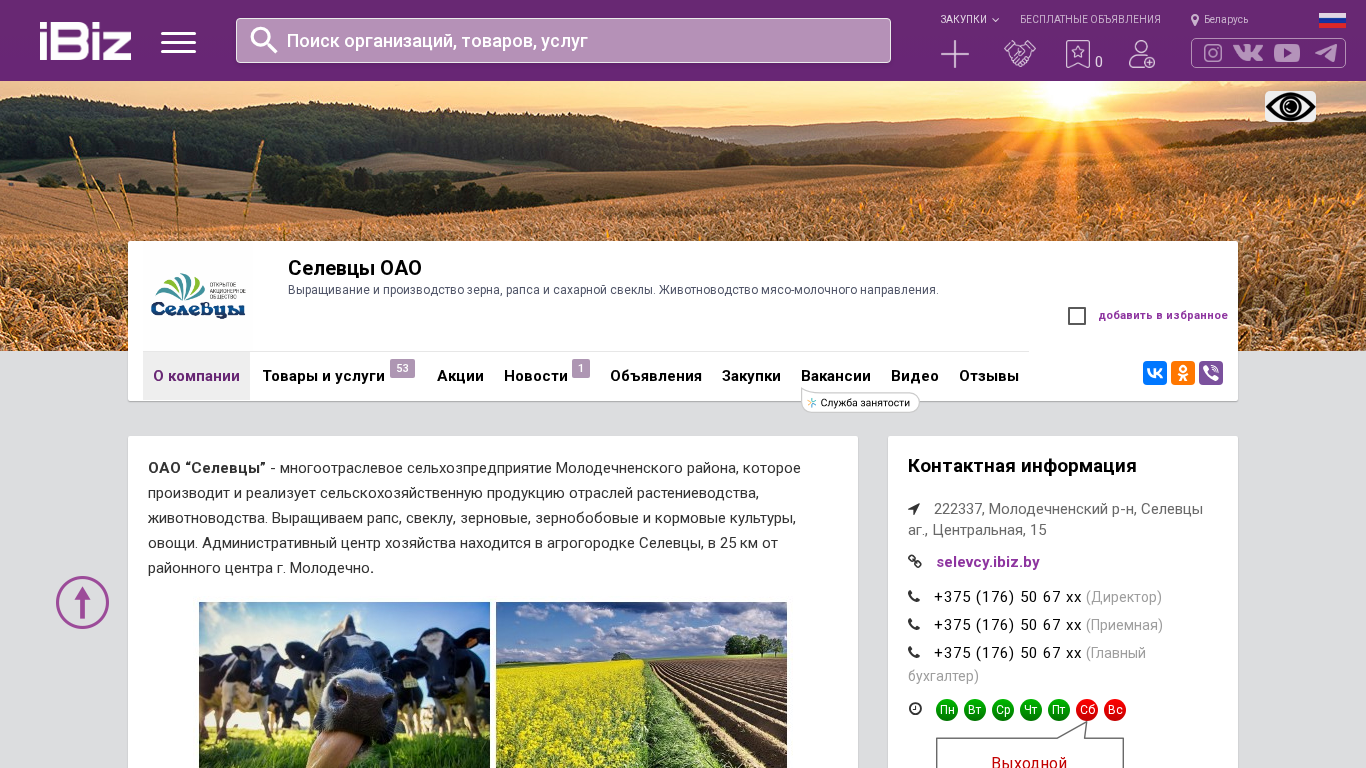
Task: Go to the Объявления tab
Action: (x=656, y=376)
